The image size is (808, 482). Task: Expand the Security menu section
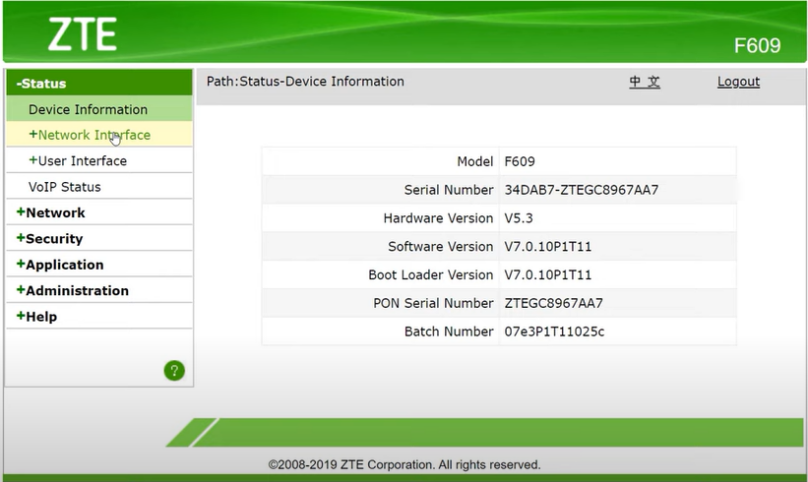[x=99, y=239]
